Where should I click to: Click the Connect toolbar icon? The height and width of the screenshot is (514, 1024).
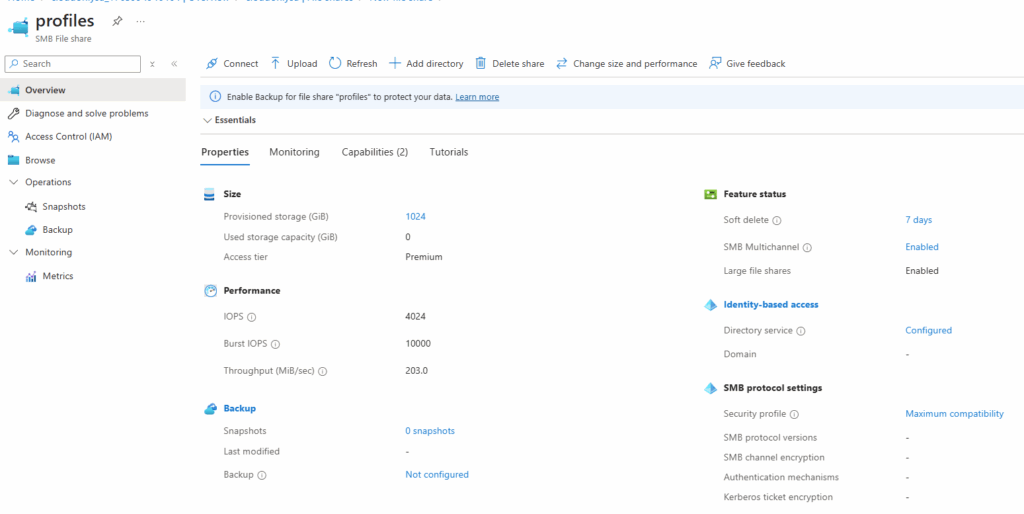coord(212,64)
